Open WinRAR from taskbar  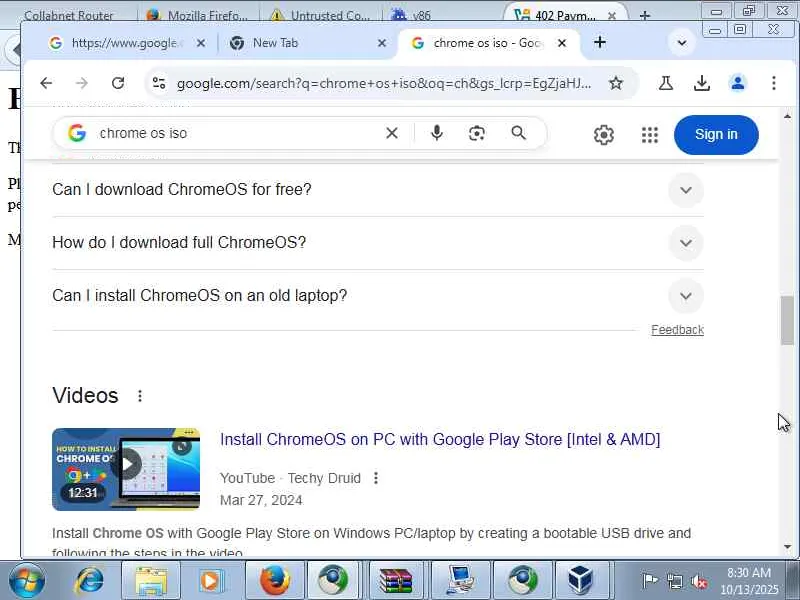point(395,581)
